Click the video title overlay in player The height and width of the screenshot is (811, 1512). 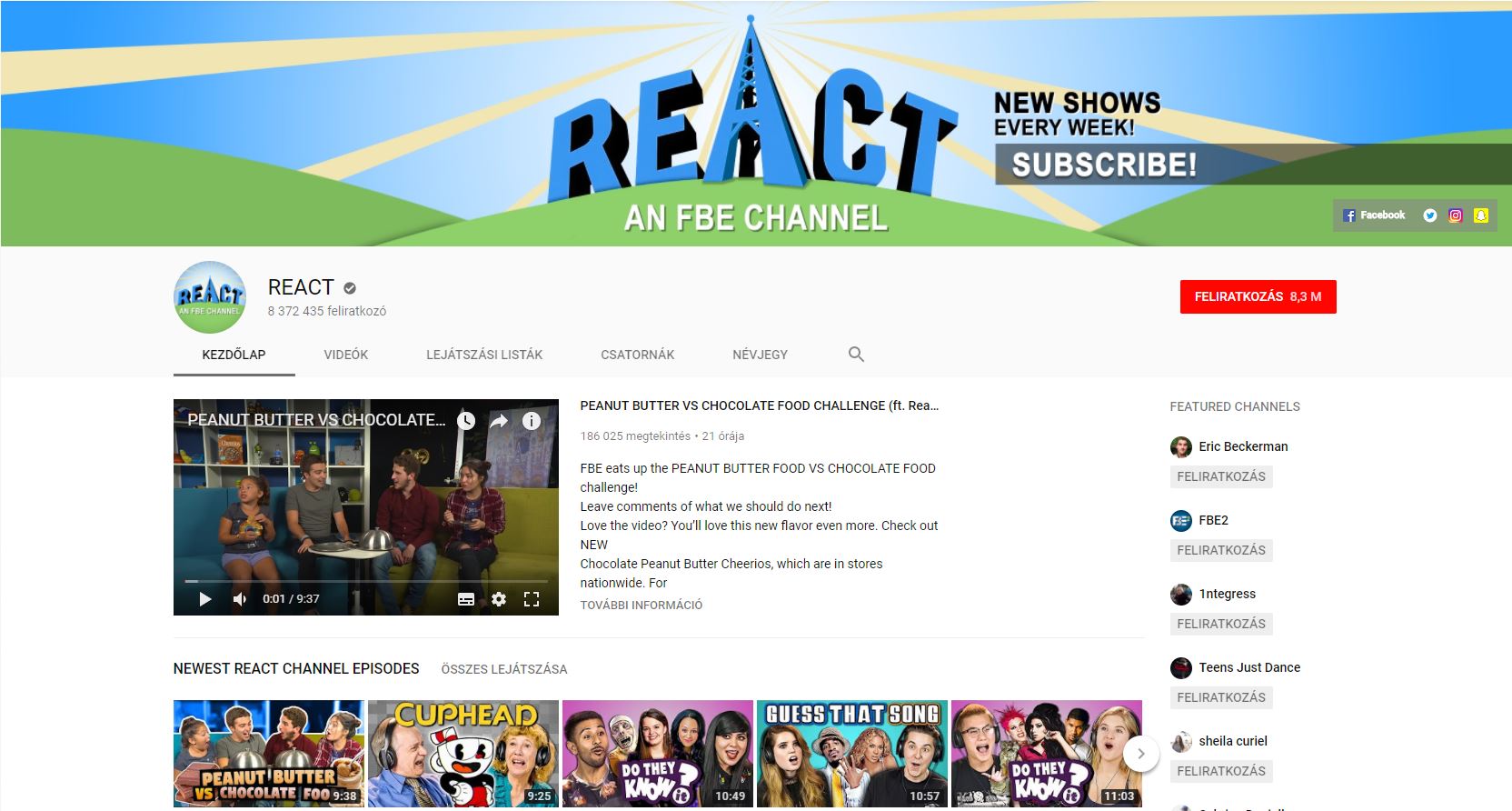click(316, 420)
